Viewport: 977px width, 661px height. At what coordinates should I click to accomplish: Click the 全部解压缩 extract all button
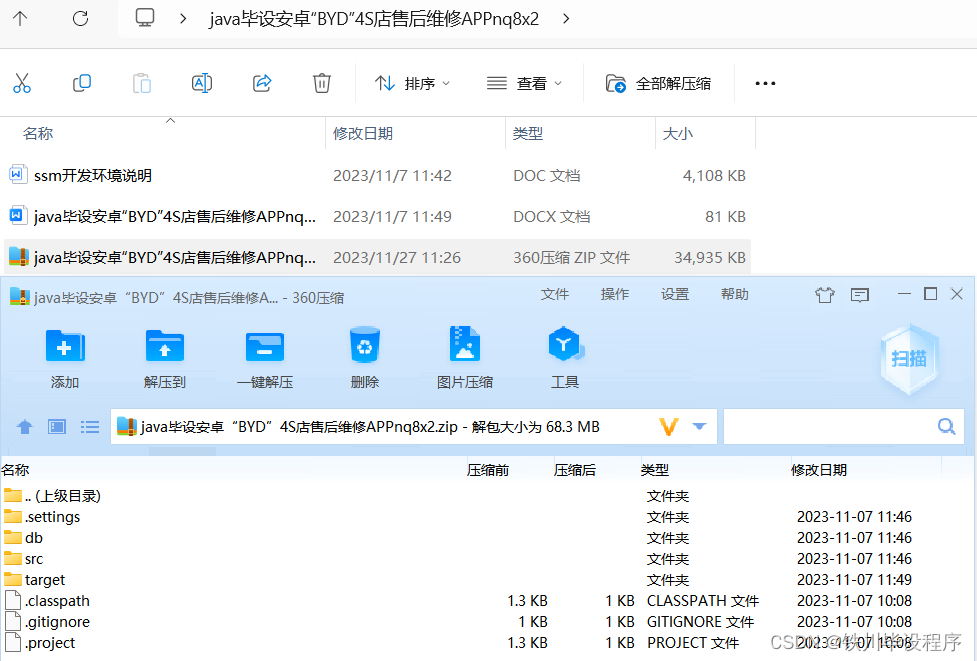click(658, 83)
